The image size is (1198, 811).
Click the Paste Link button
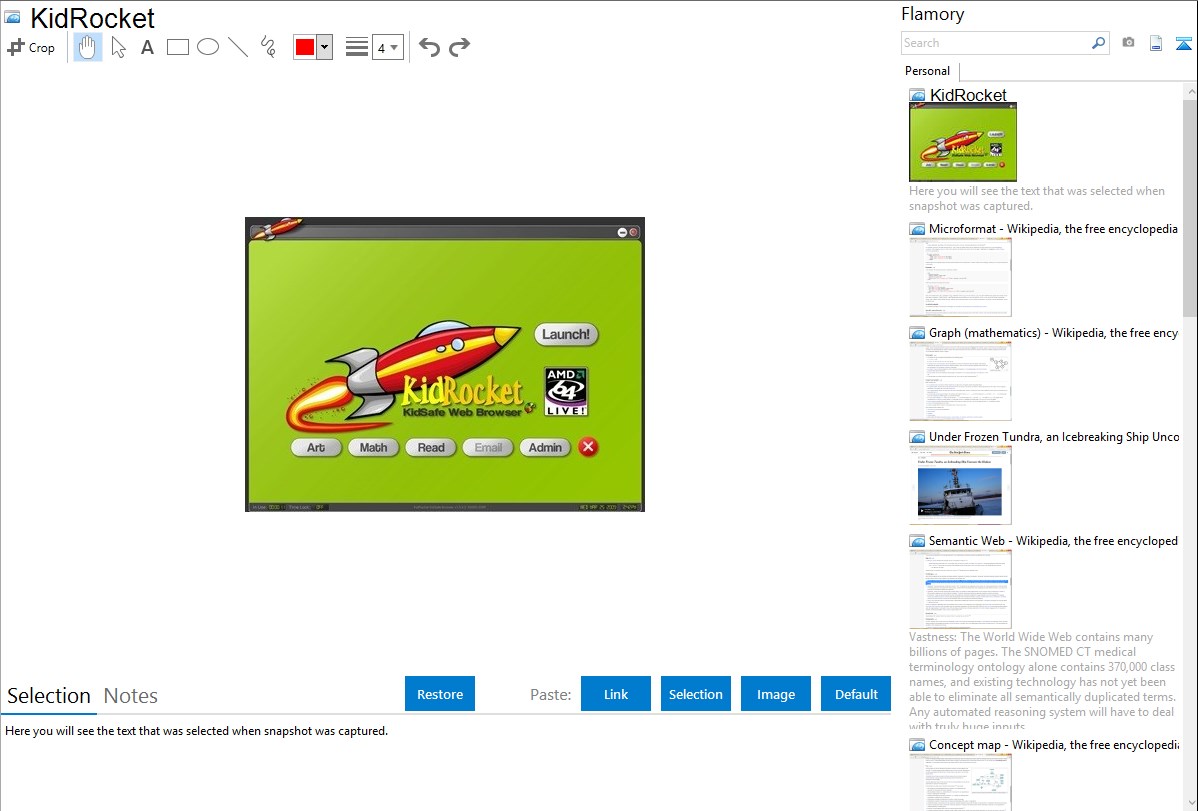click(616, 694)
